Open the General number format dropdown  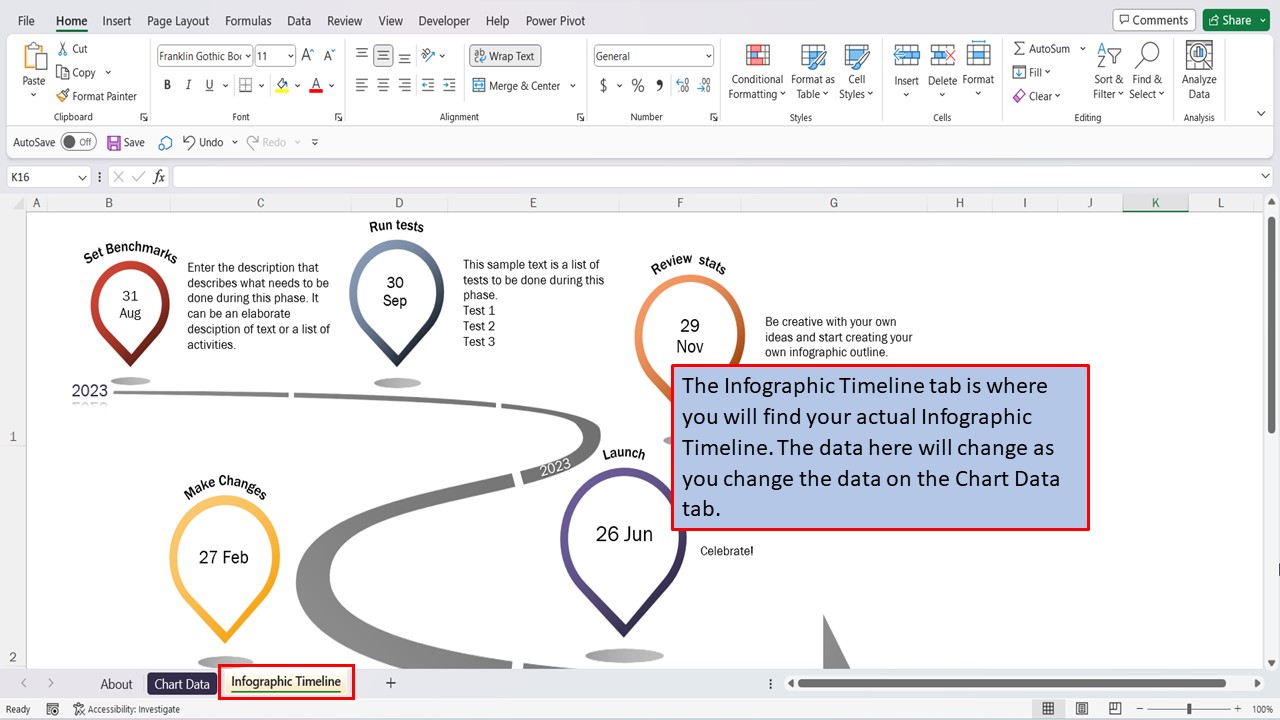(x=708, y=56)
